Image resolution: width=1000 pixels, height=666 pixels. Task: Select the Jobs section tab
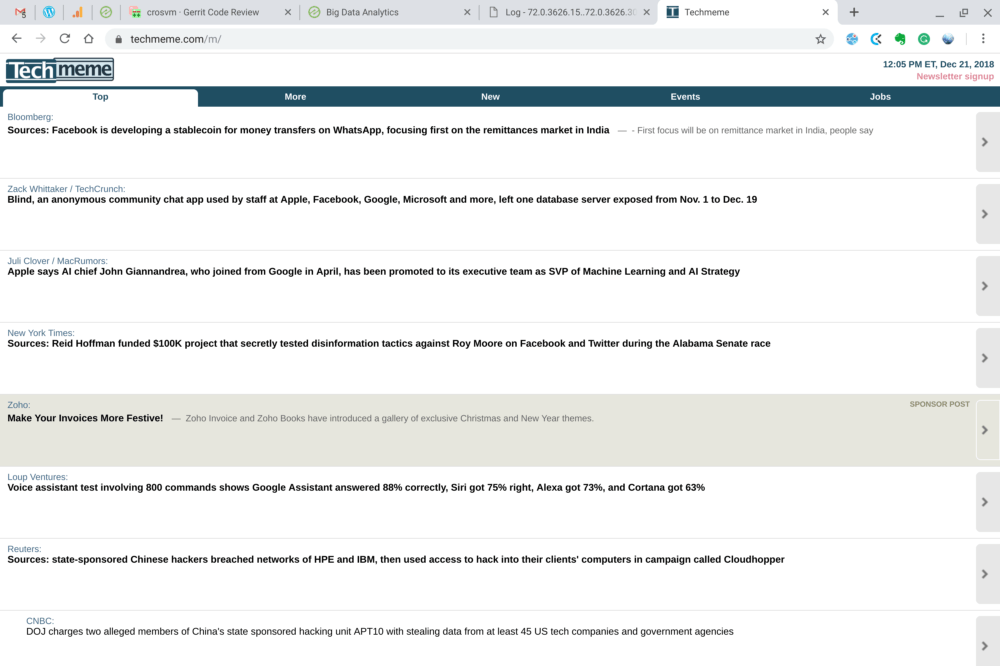point(880,97)
